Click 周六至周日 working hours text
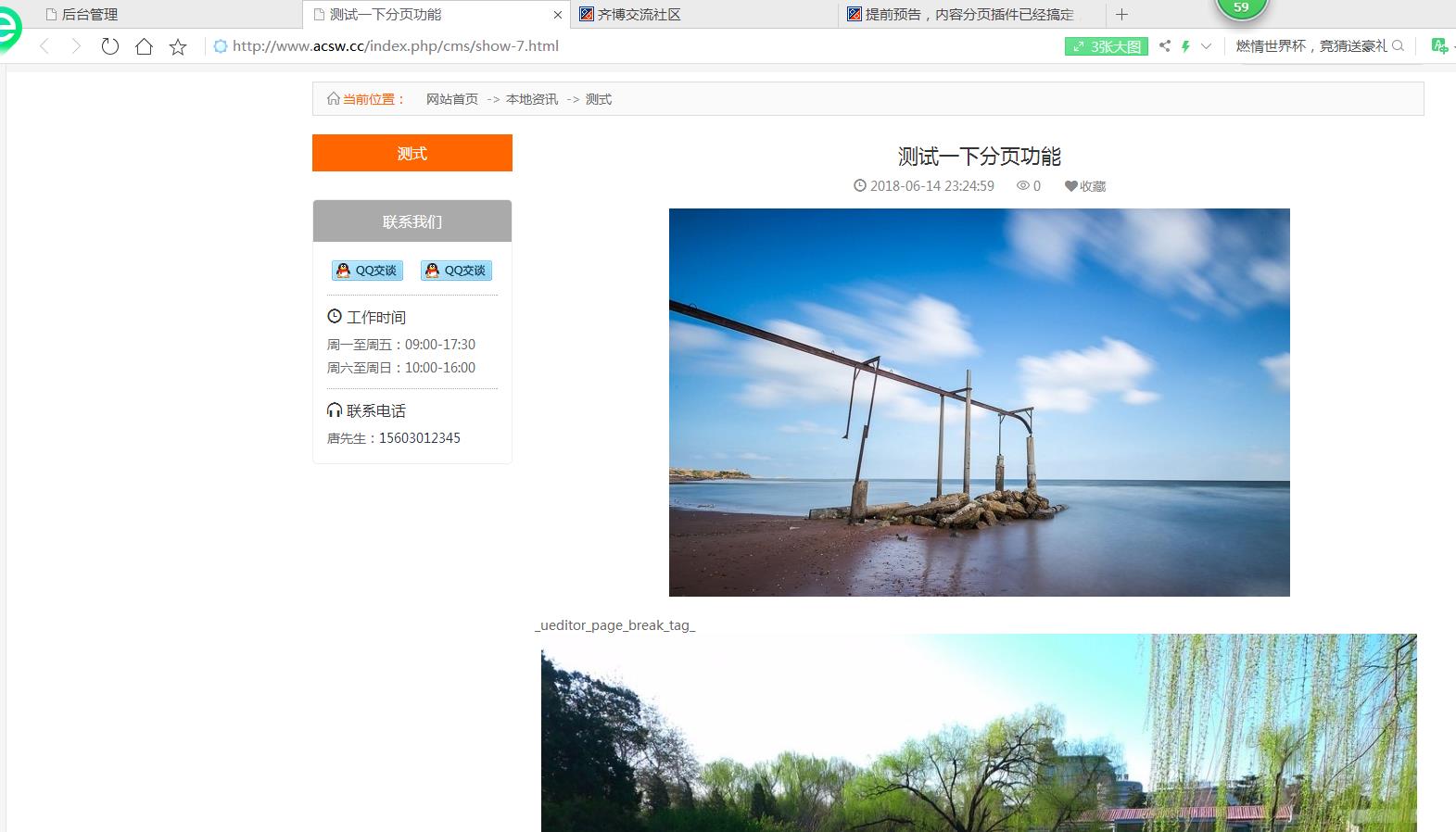 [x=401, y=368]
